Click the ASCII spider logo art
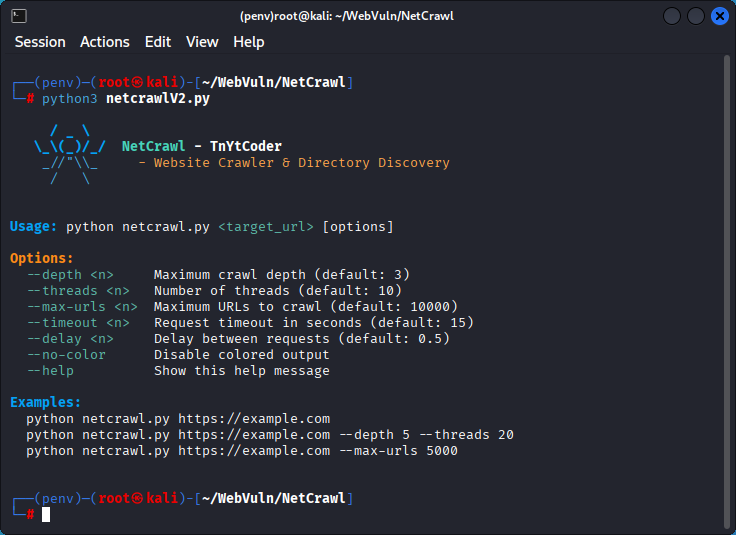 coord(70,154)
